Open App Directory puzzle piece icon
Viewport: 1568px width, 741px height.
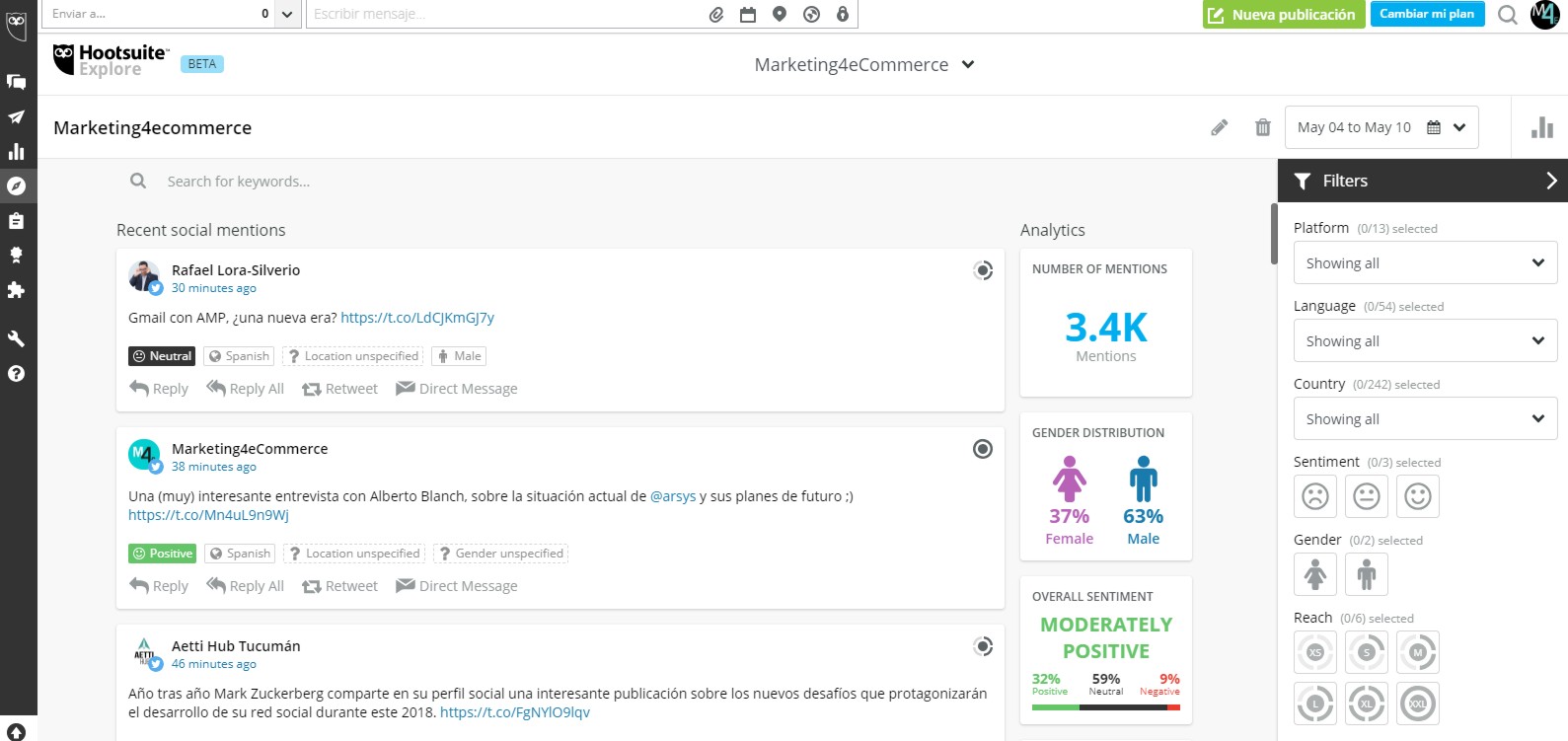[x=16, y=289]
